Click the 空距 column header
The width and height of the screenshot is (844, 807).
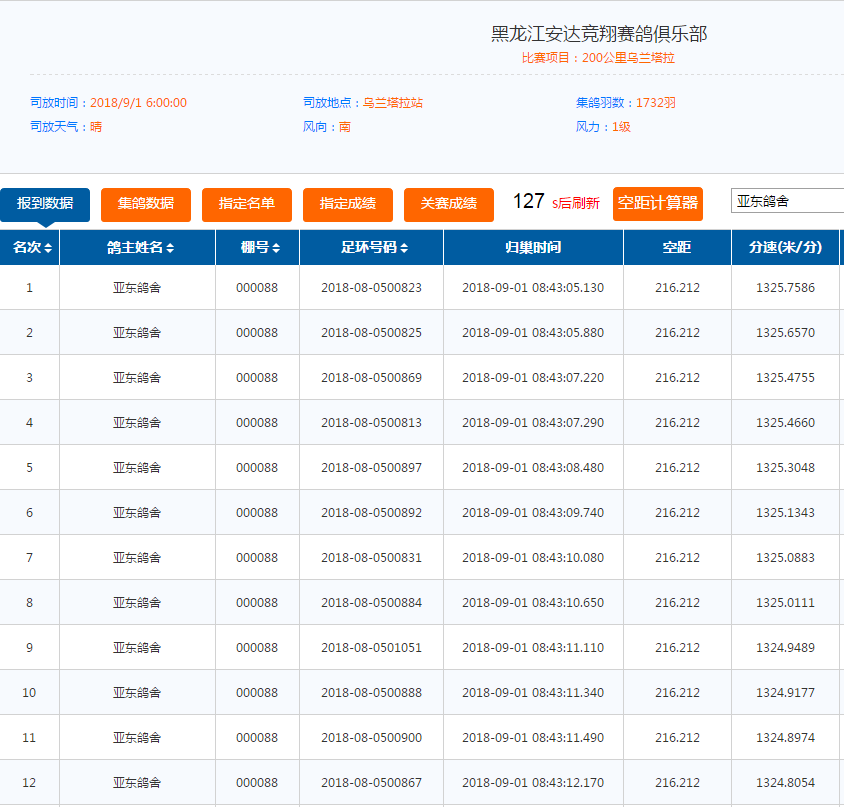click(x=677, y=248)
